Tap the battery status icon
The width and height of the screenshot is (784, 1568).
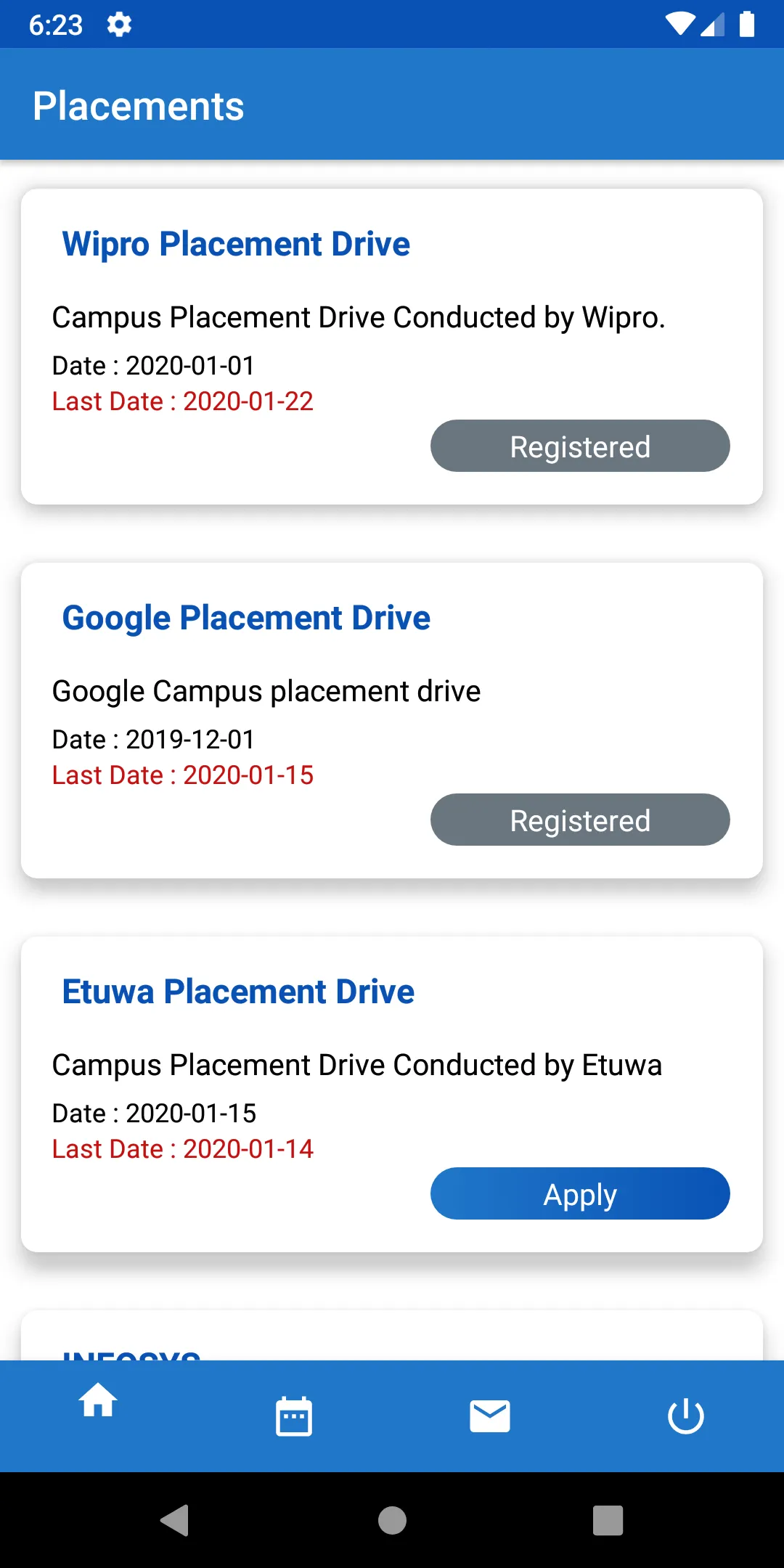tap(746, 25)
